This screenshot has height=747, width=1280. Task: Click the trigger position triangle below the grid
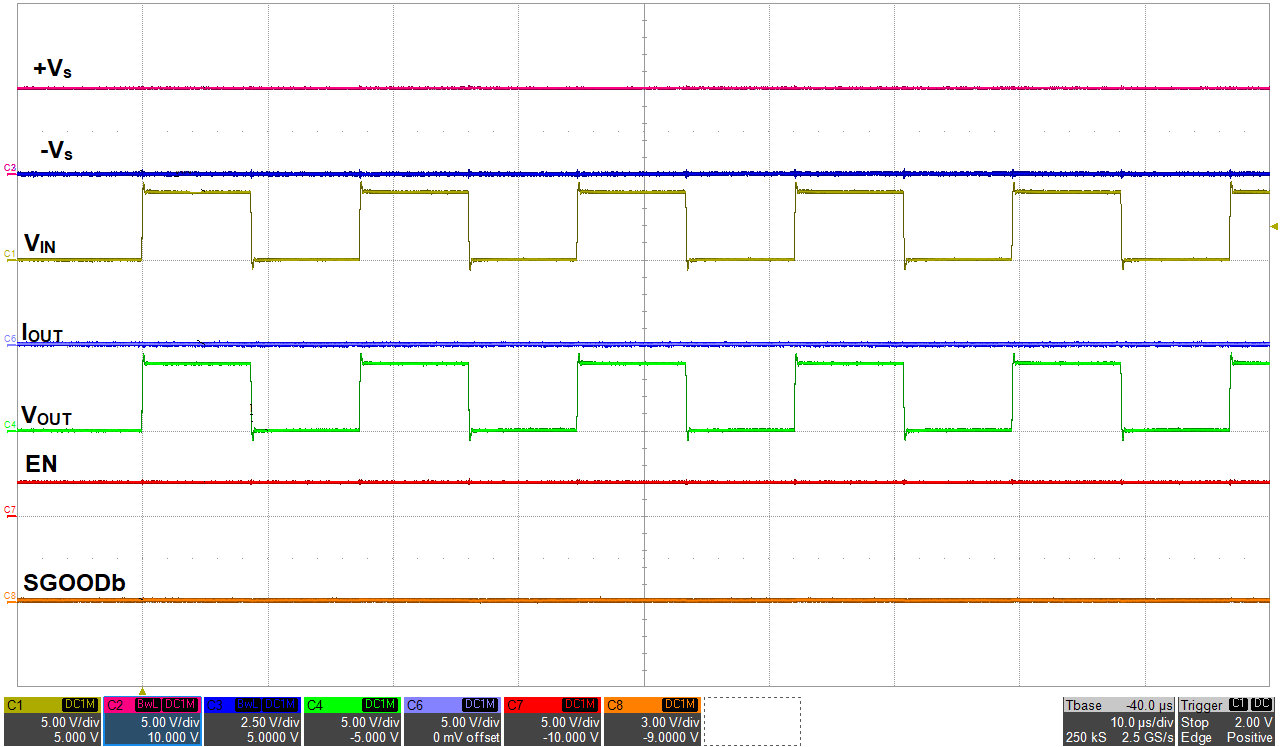point(143,691)
